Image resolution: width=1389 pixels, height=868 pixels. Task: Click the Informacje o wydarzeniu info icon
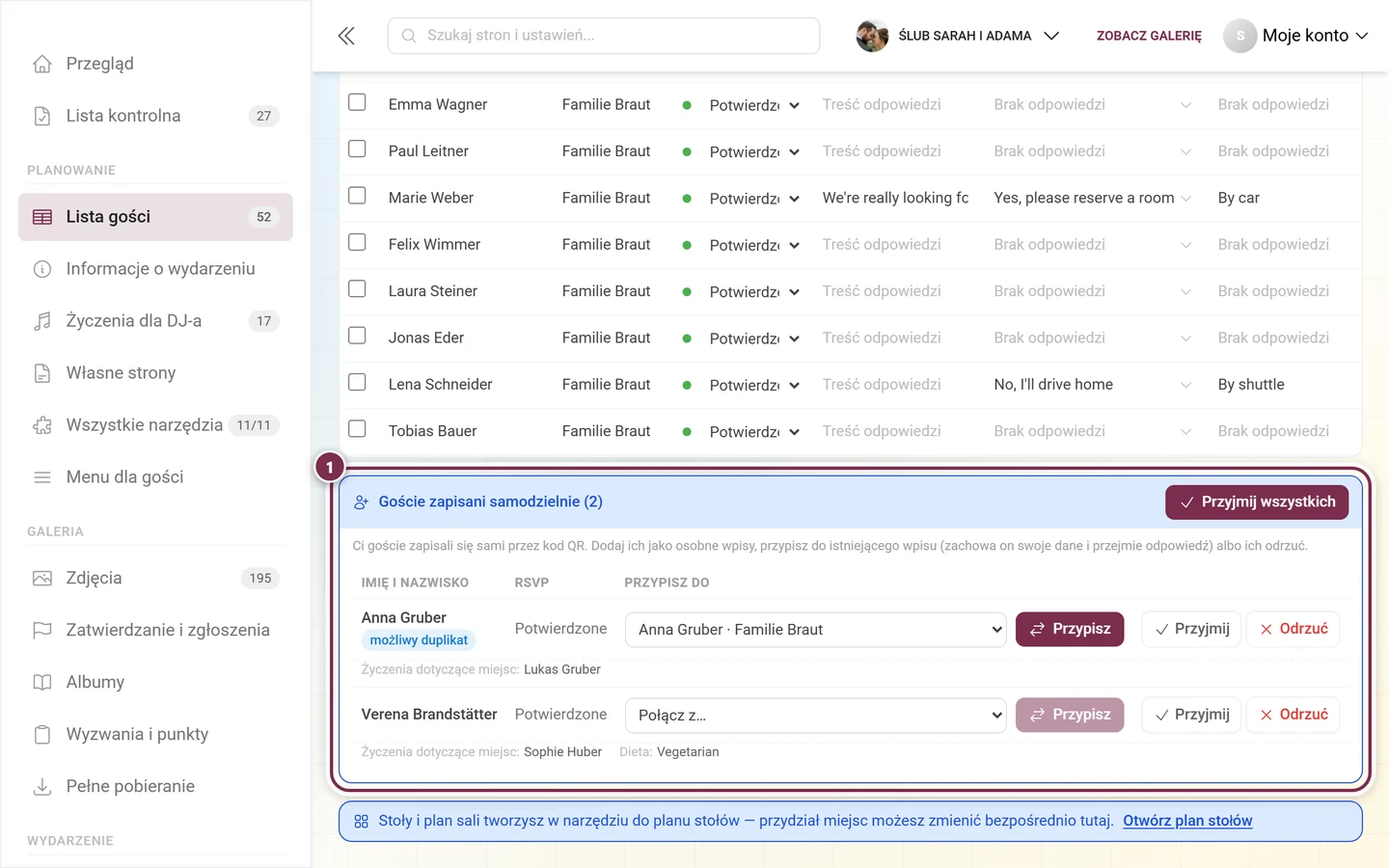point(42,269)
